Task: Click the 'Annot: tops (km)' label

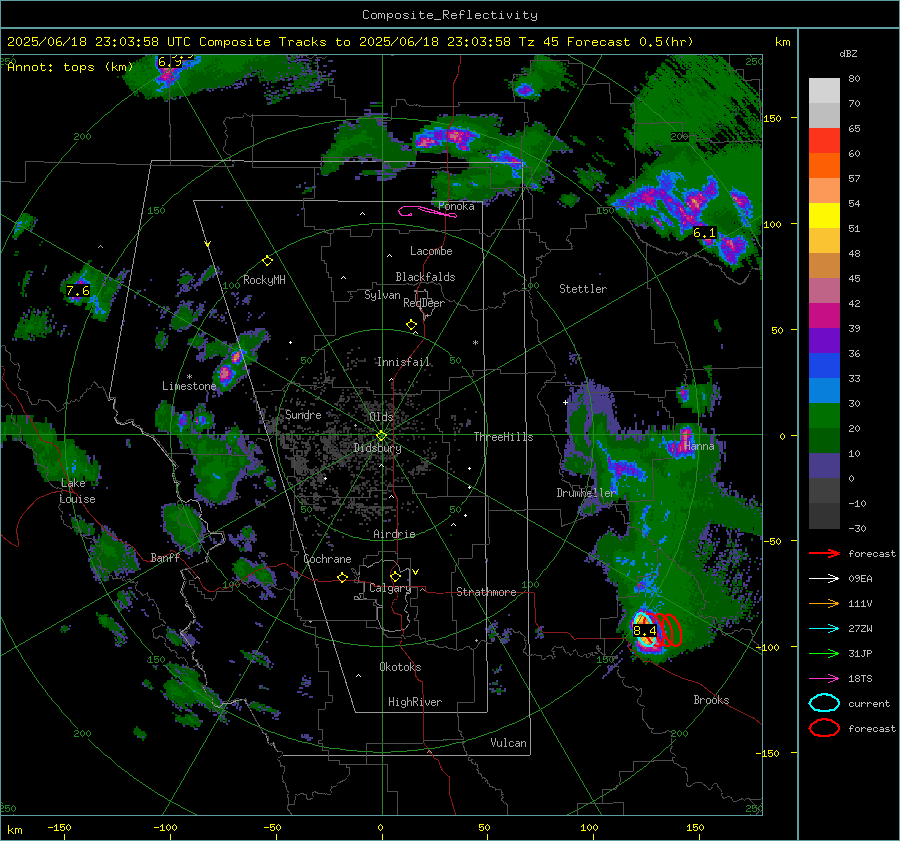Action: point(70,67)
